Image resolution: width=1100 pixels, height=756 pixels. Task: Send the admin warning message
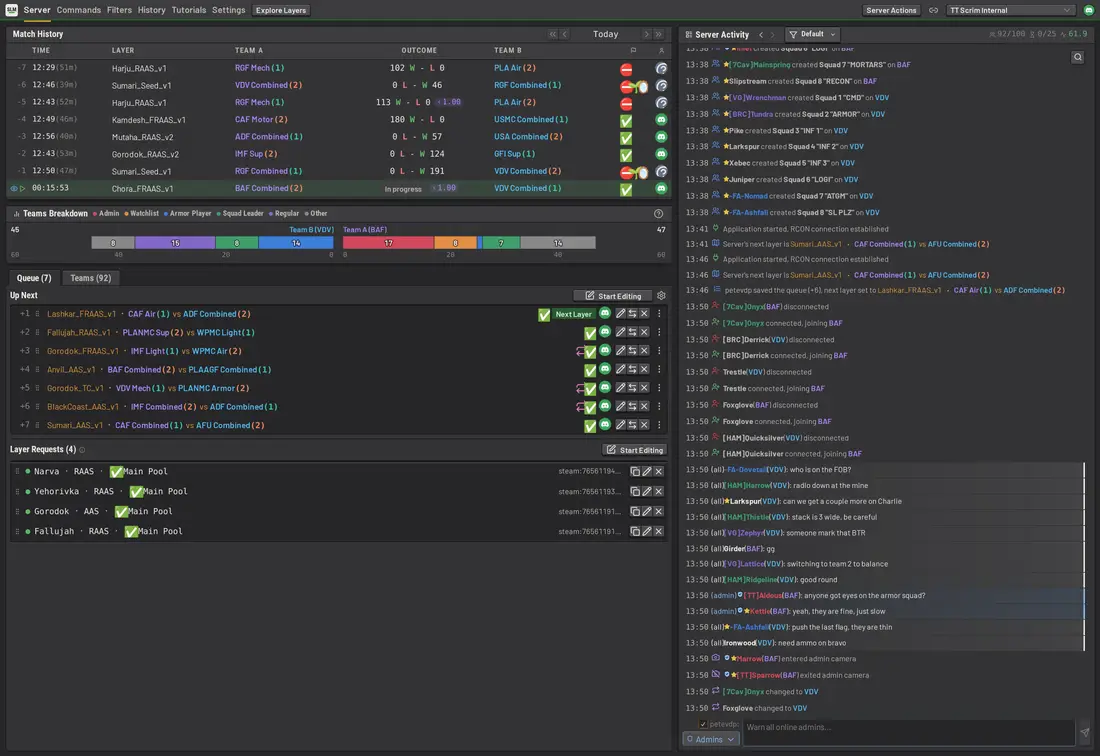coord(1085,731)
